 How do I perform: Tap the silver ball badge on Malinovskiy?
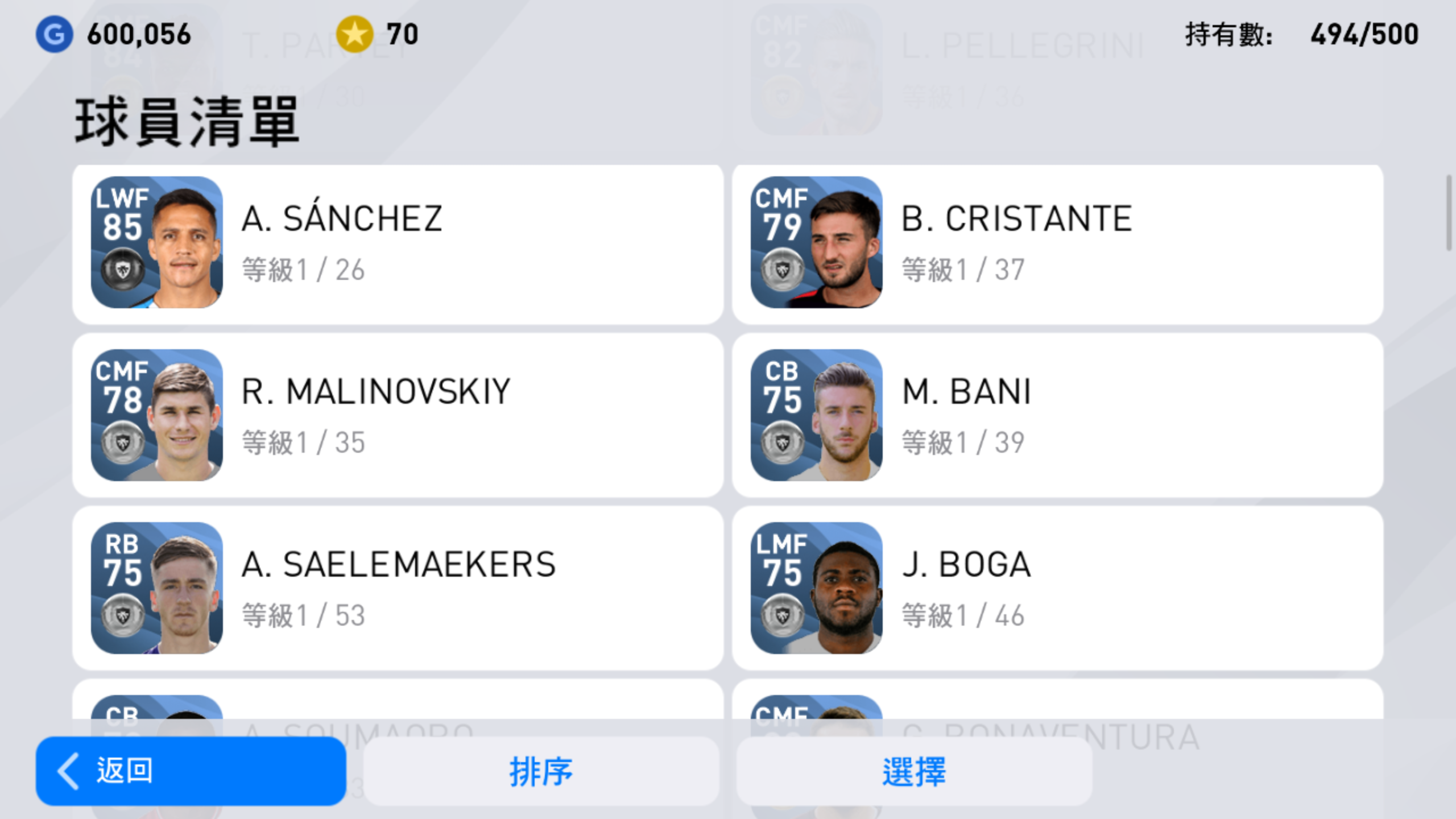pos(123,442)
